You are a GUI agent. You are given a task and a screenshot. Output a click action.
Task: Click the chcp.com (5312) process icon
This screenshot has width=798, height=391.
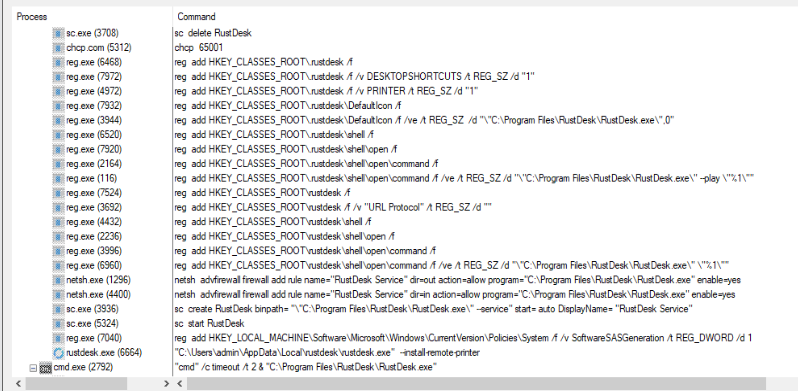(59, 48)
